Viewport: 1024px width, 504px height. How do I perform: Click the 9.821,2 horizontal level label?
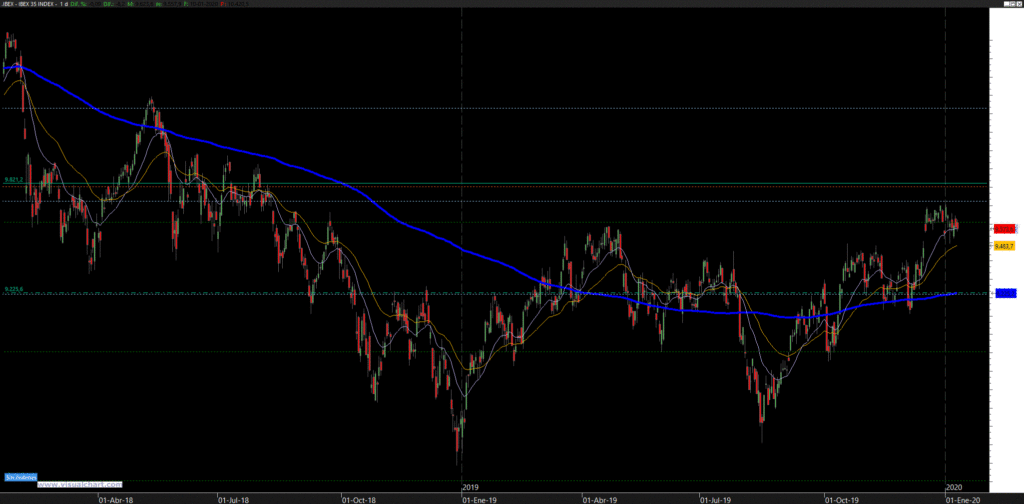click(14, 180)
